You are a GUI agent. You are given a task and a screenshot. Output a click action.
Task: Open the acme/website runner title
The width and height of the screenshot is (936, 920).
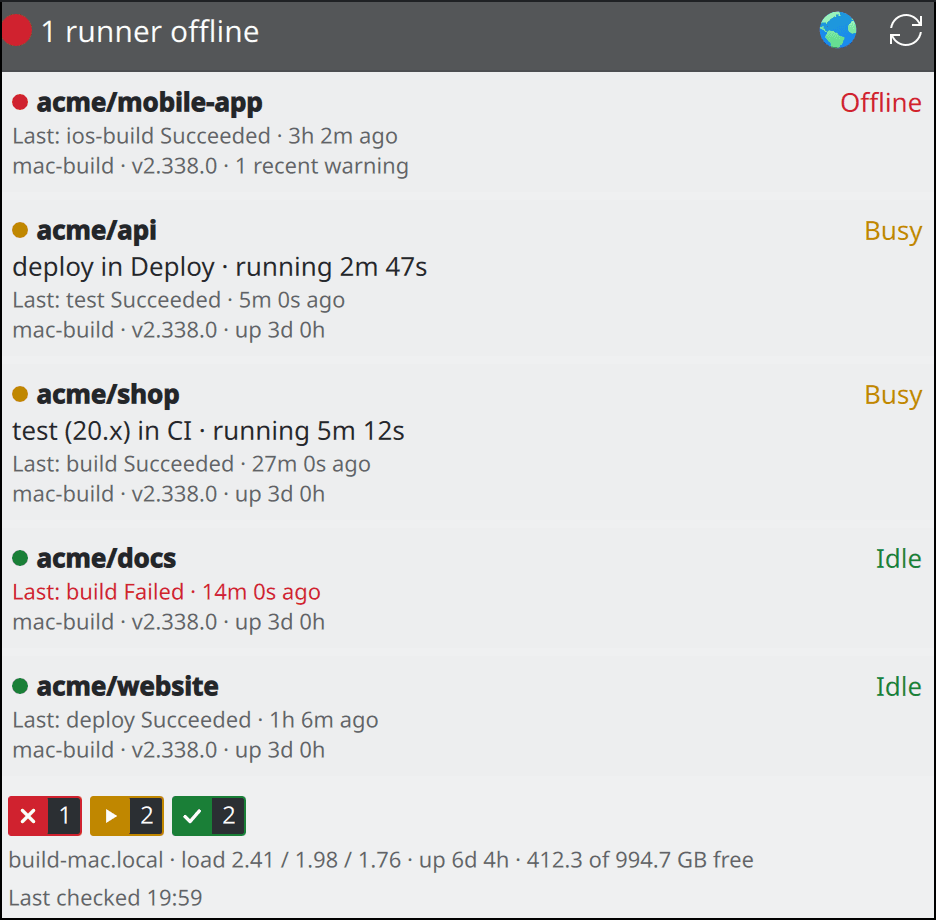[127, 687]
